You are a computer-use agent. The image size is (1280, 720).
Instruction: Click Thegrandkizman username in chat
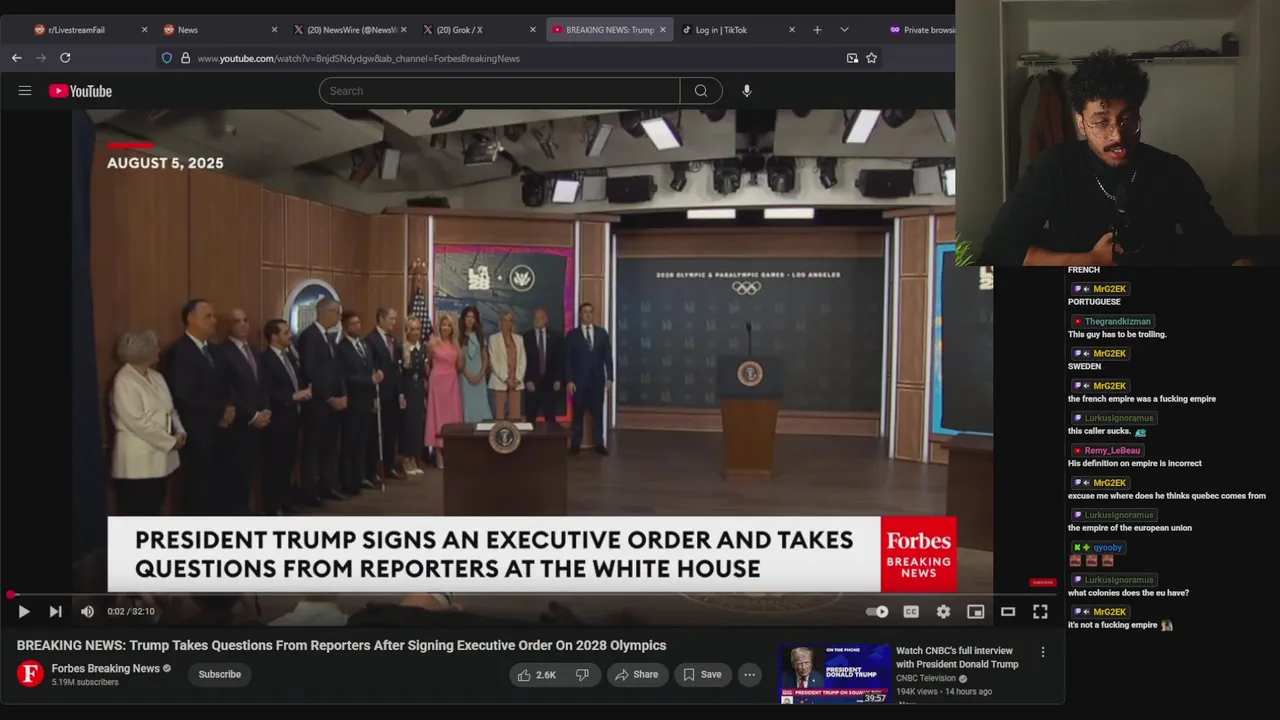coord(1118,322)
